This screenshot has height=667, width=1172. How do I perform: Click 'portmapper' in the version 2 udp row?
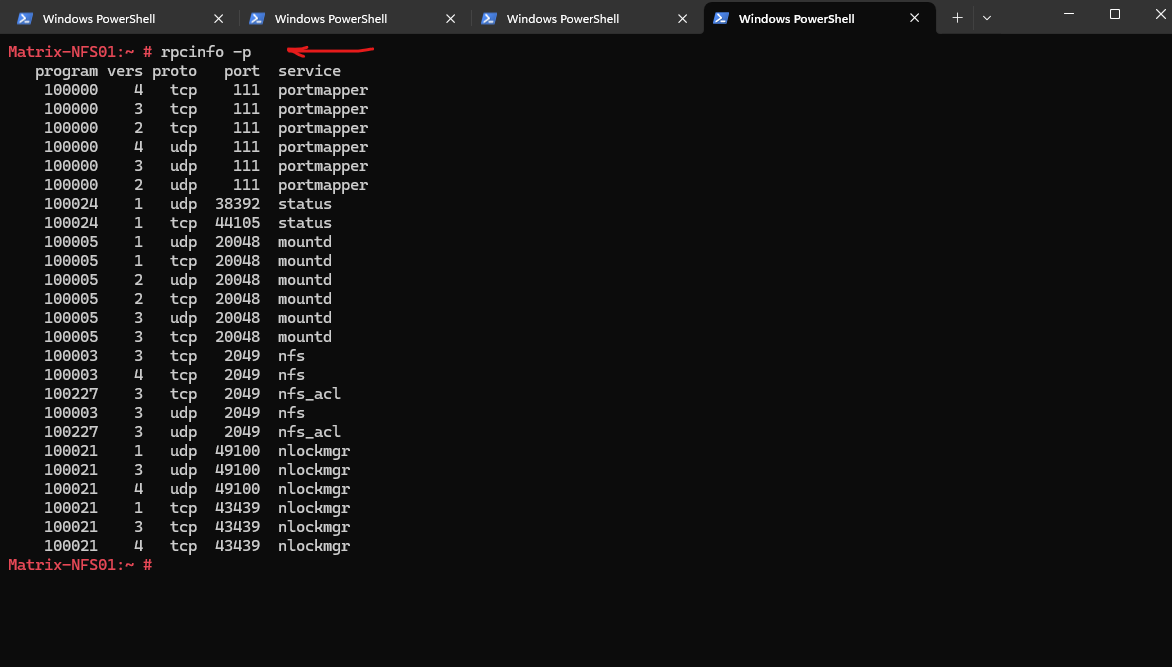[323, 185]
